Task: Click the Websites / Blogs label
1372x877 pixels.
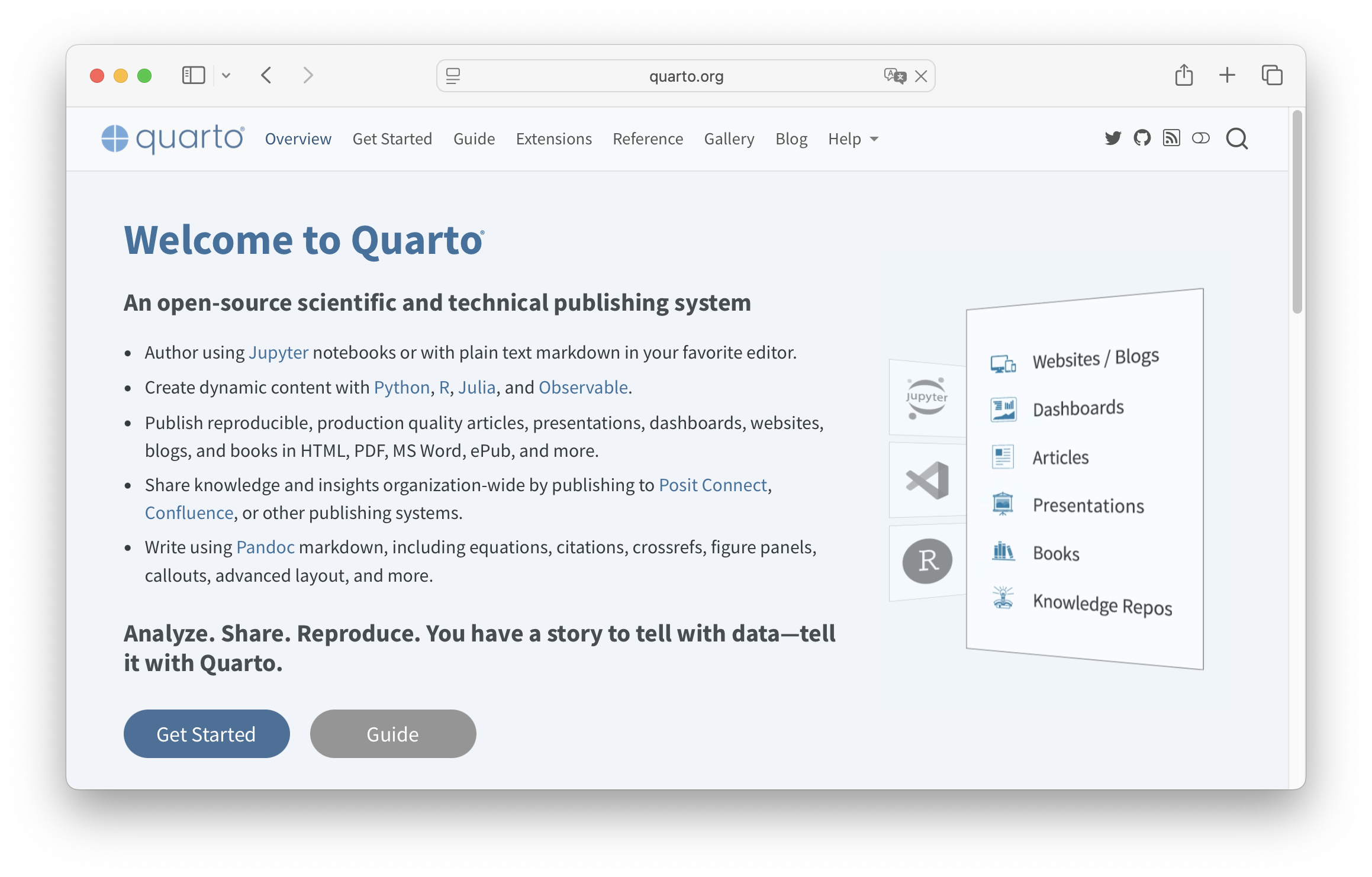Action: (x=1096, y=359)
